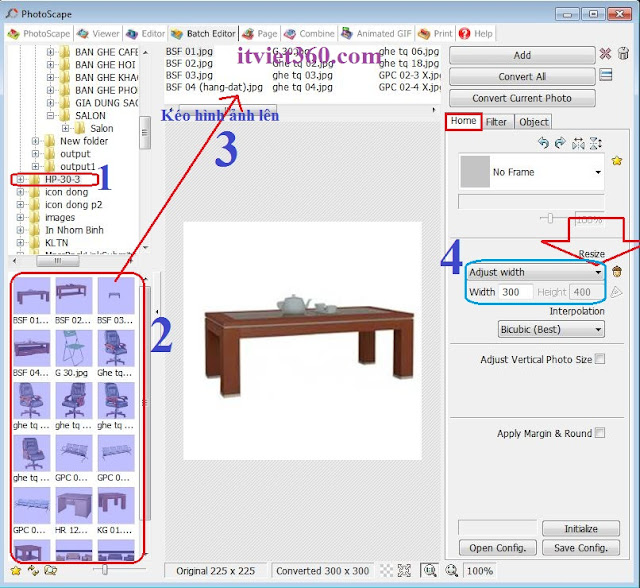640x588 pixels.
Task: Click the acorn icon beside Adjust width
Action: pyautogui.click(x=617, y=271)
